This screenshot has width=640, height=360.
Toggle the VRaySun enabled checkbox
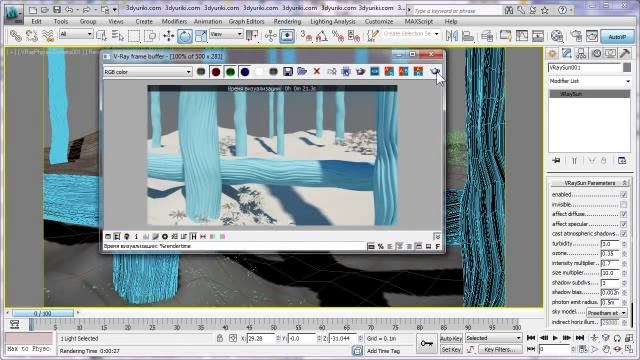623,195
